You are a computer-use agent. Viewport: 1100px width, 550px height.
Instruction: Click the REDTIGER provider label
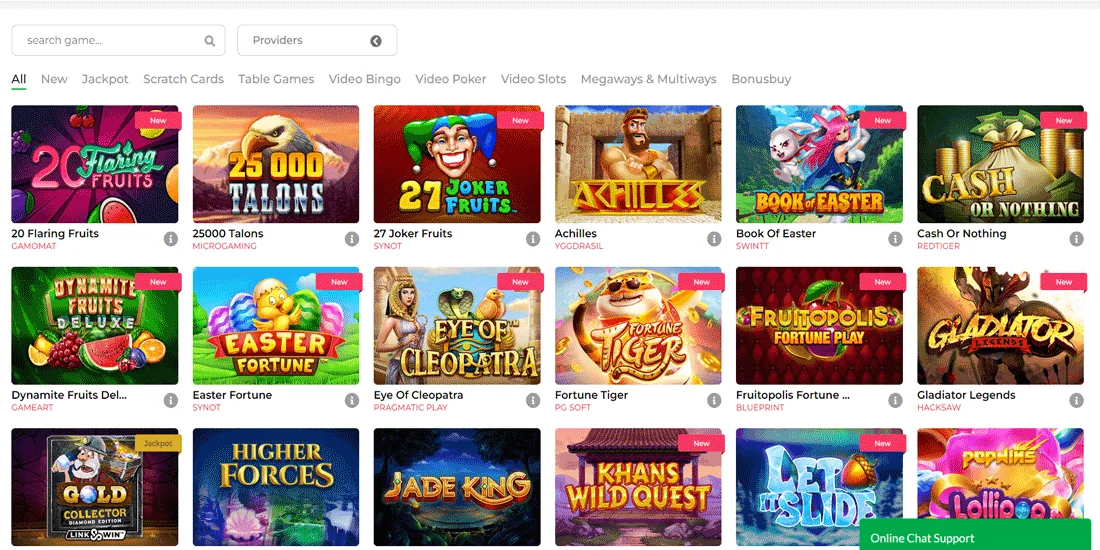coord(939,246)
